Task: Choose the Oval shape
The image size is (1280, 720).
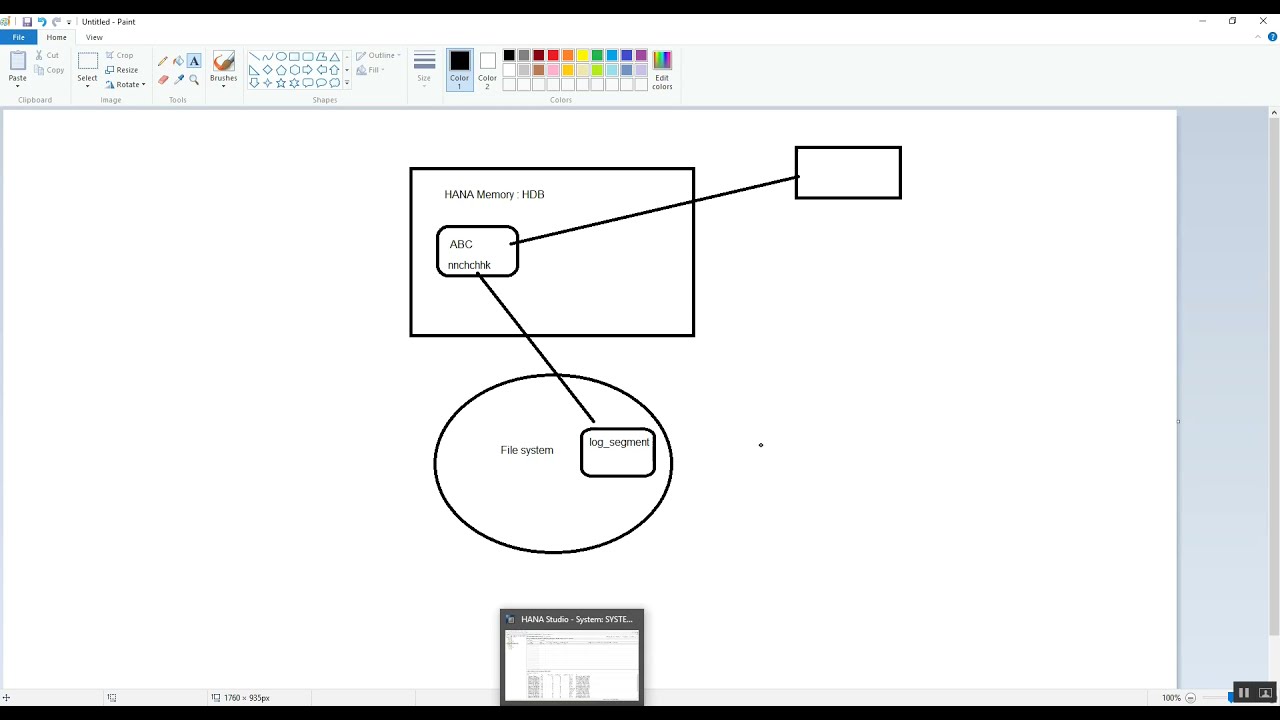Action: pos(281,57)
